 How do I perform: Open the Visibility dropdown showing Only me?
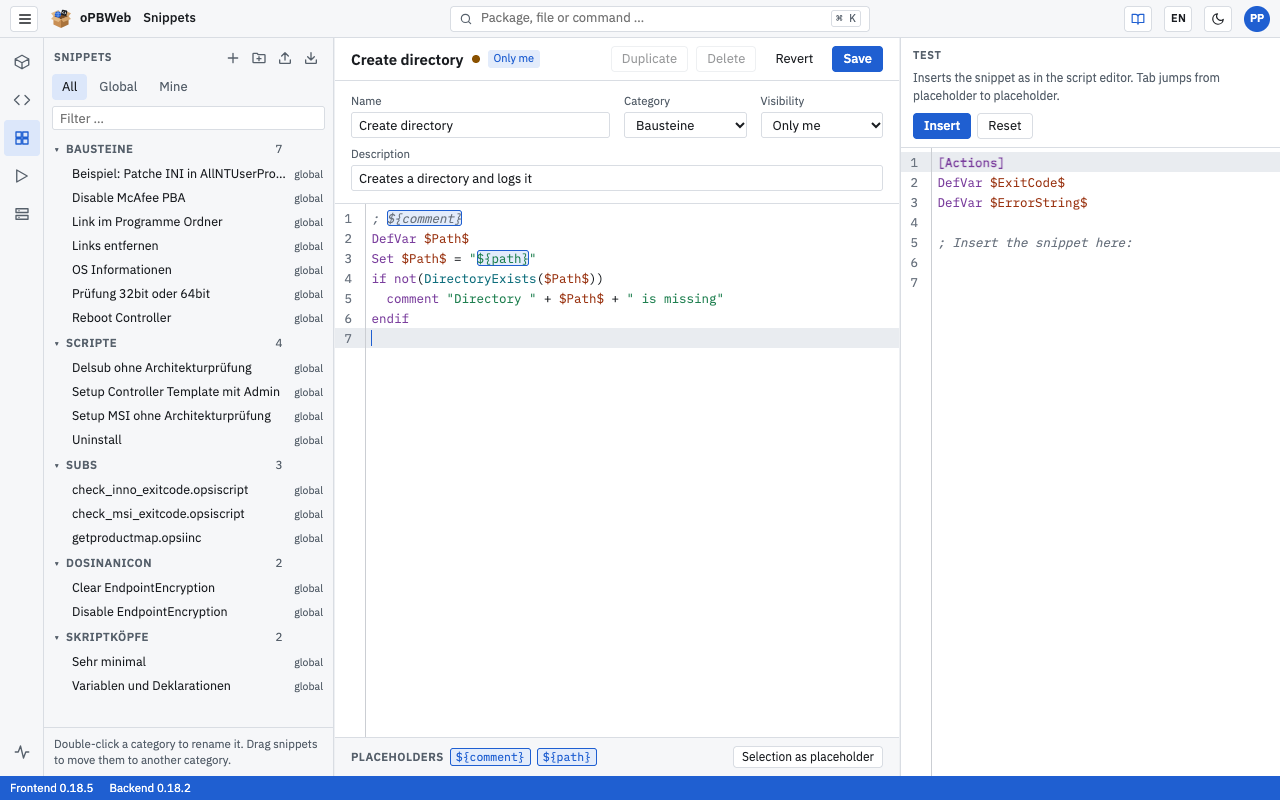pos(822,125)
